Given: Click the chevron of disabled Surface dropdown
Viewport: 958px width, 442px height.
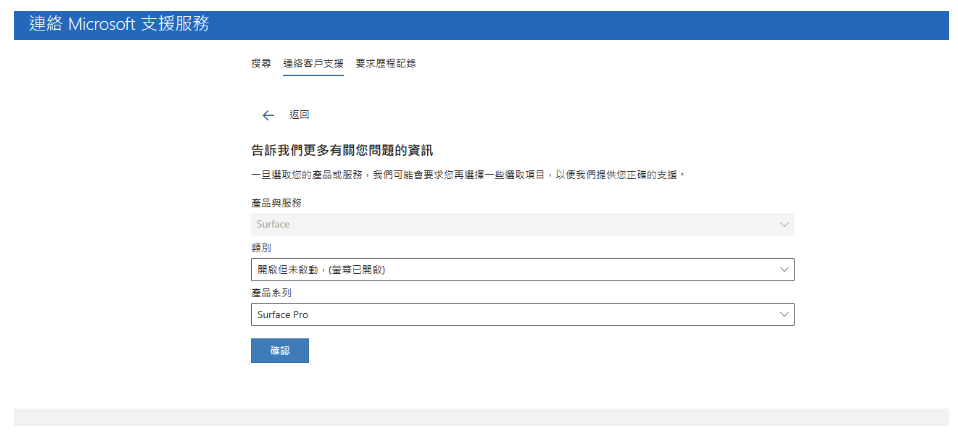Looking at the screenshot, I should point(784,224).
